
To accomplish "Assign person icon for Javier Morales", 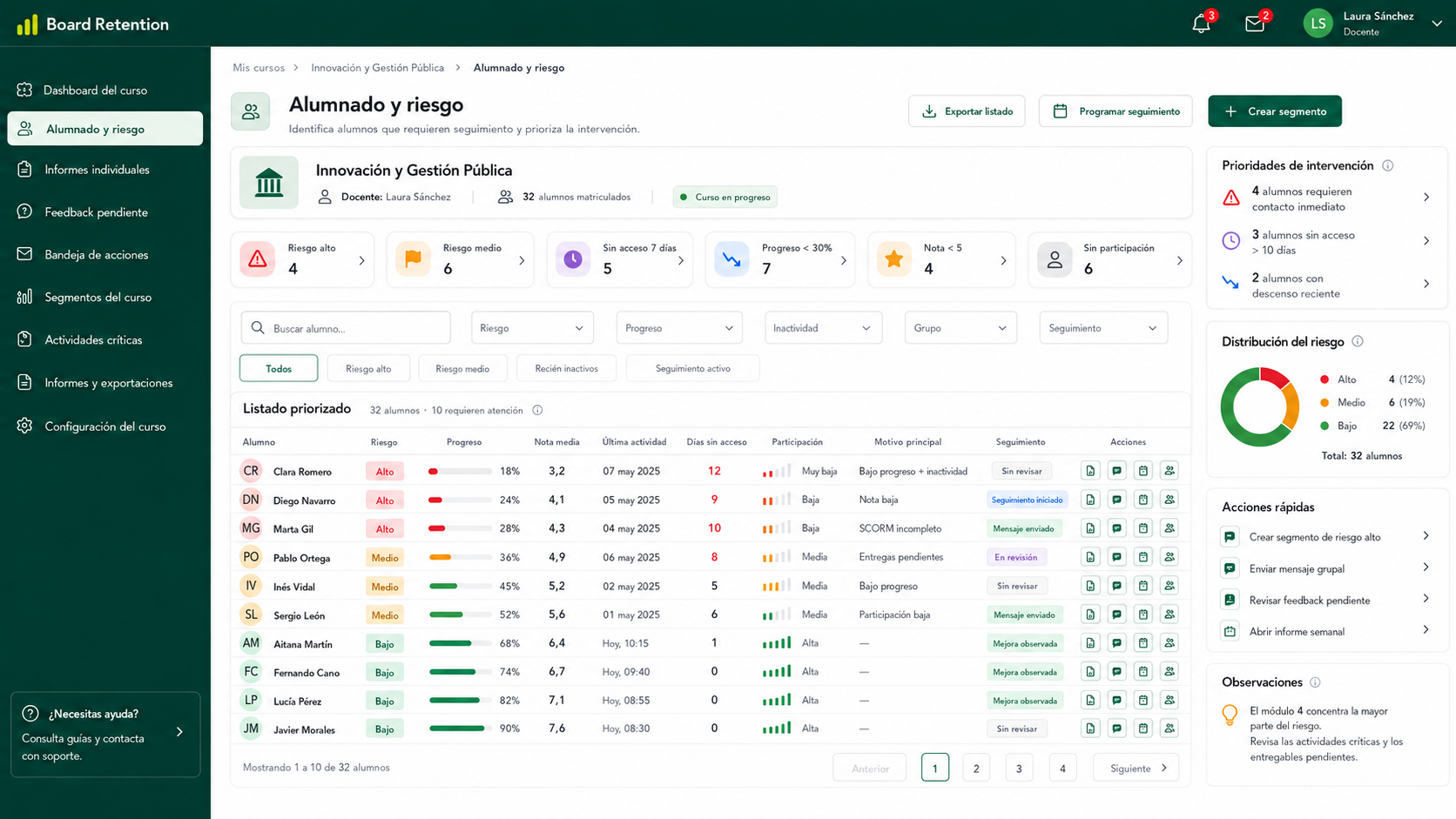I will pos(1170,728).
